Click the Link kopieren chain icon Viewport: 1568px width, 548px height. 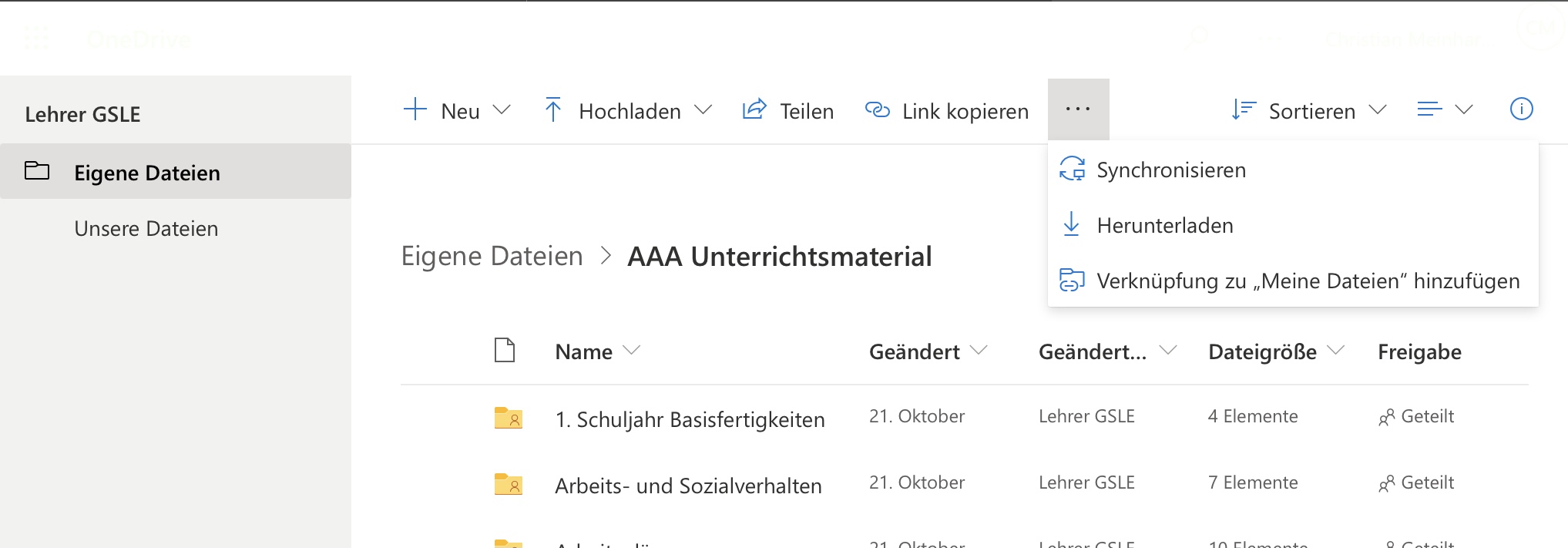(x=877, y=110)
